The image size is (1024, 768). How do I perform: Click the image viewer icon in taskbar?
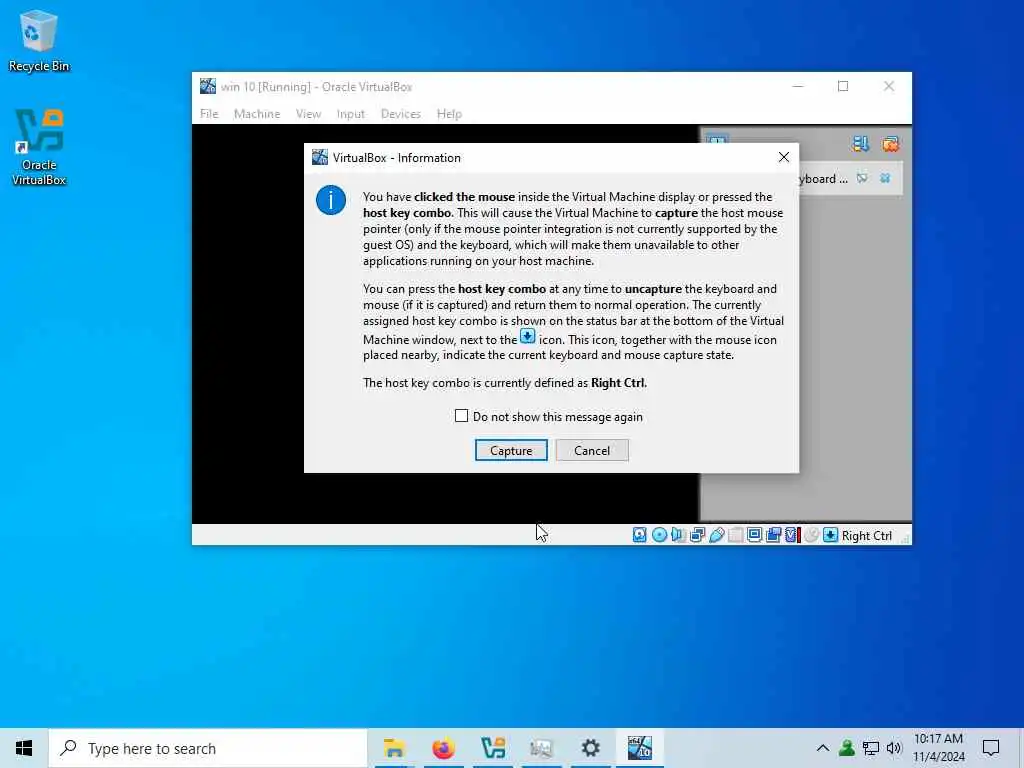541,748
